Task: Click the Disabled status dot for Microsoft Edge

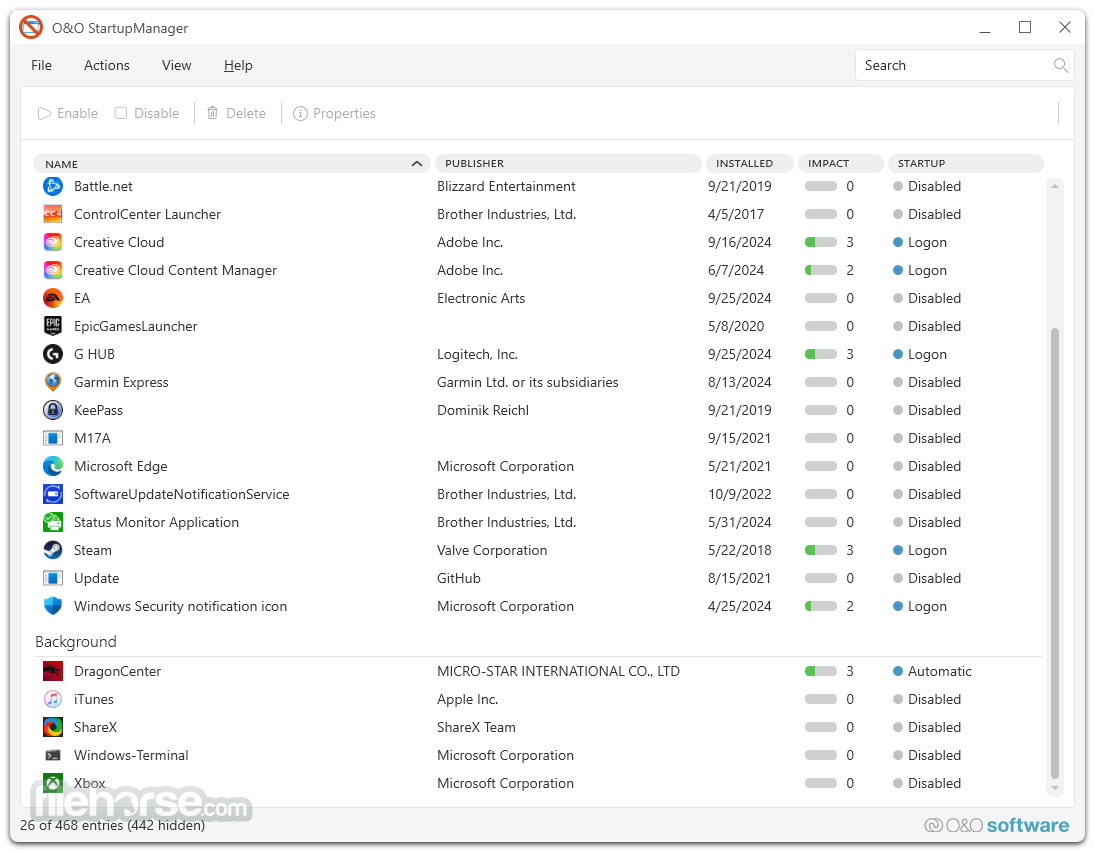Action: [898, 467]
